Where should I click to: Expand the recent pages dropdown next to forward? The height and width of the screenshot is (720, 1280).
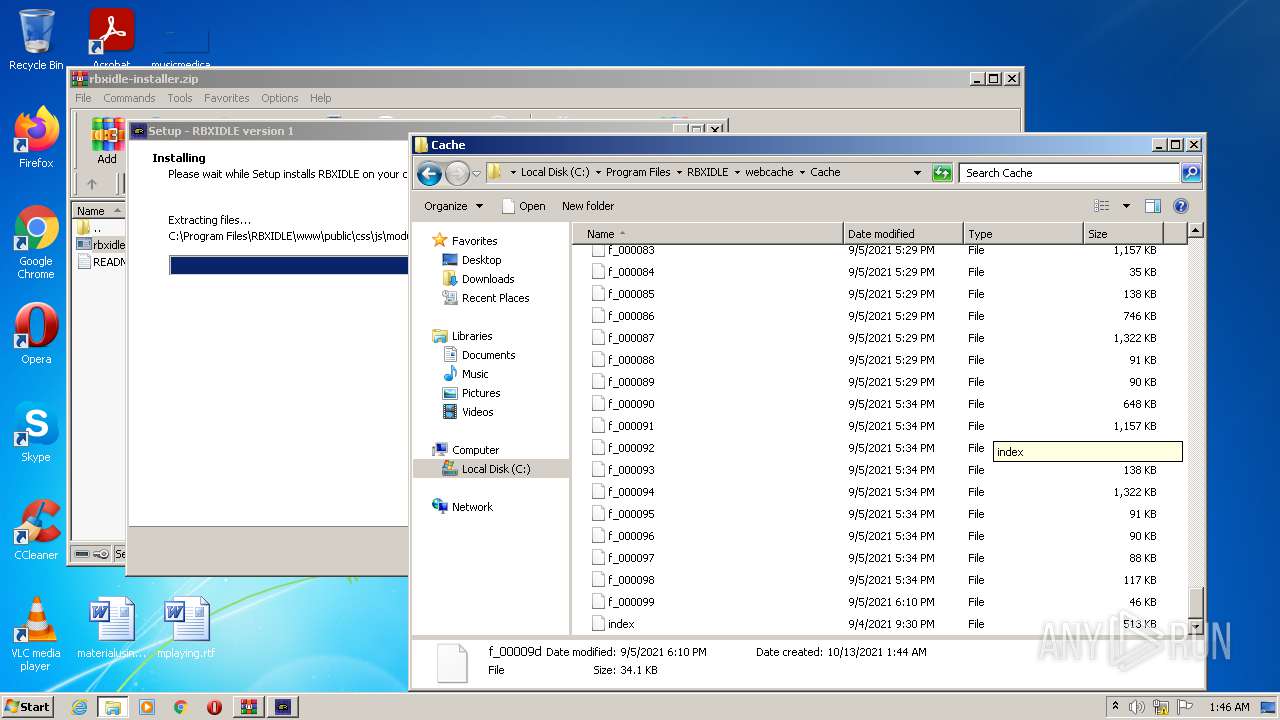(x=476, y=173)
